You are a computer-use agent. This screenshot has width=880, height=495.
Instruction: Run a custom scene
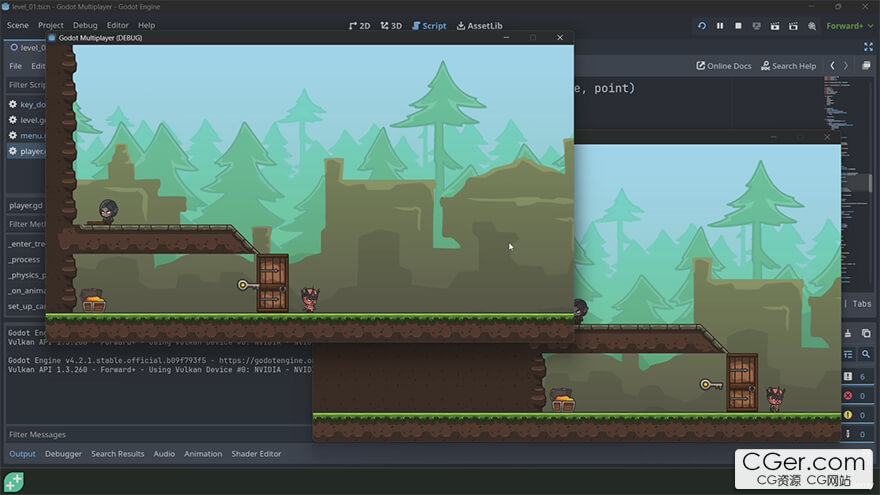[x=794, y=26]
